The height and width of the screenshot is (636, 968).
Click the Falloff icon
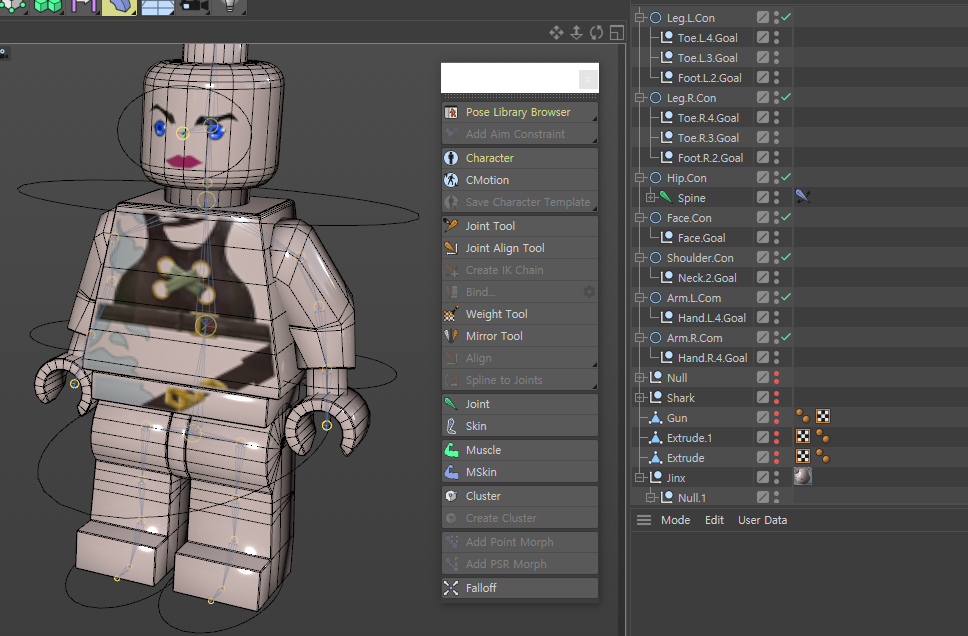click(451, 588)
